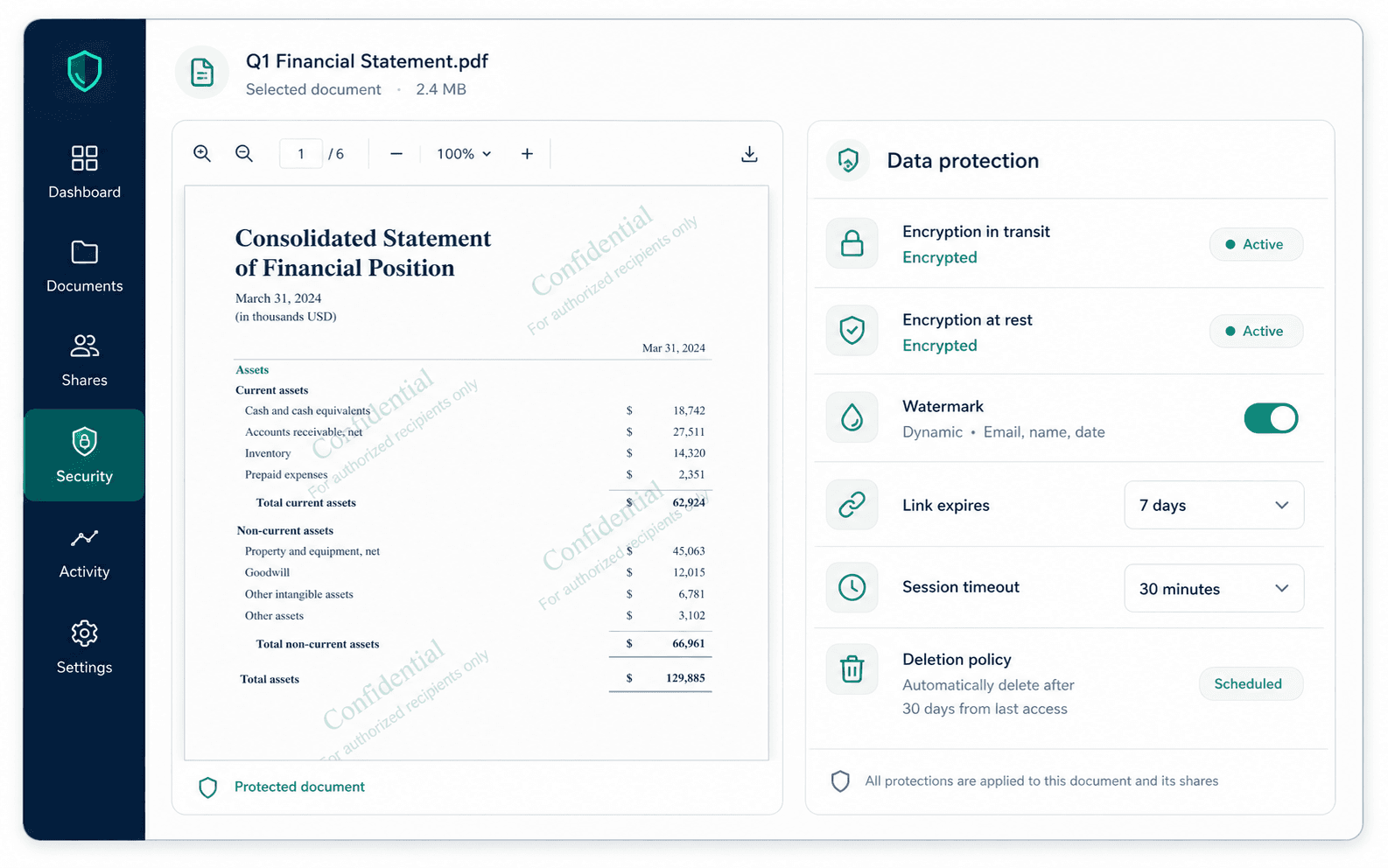Expand the 100% zoom level dropdown
The height and width of the screenshot is (868, 1388).
coord(464,154)
